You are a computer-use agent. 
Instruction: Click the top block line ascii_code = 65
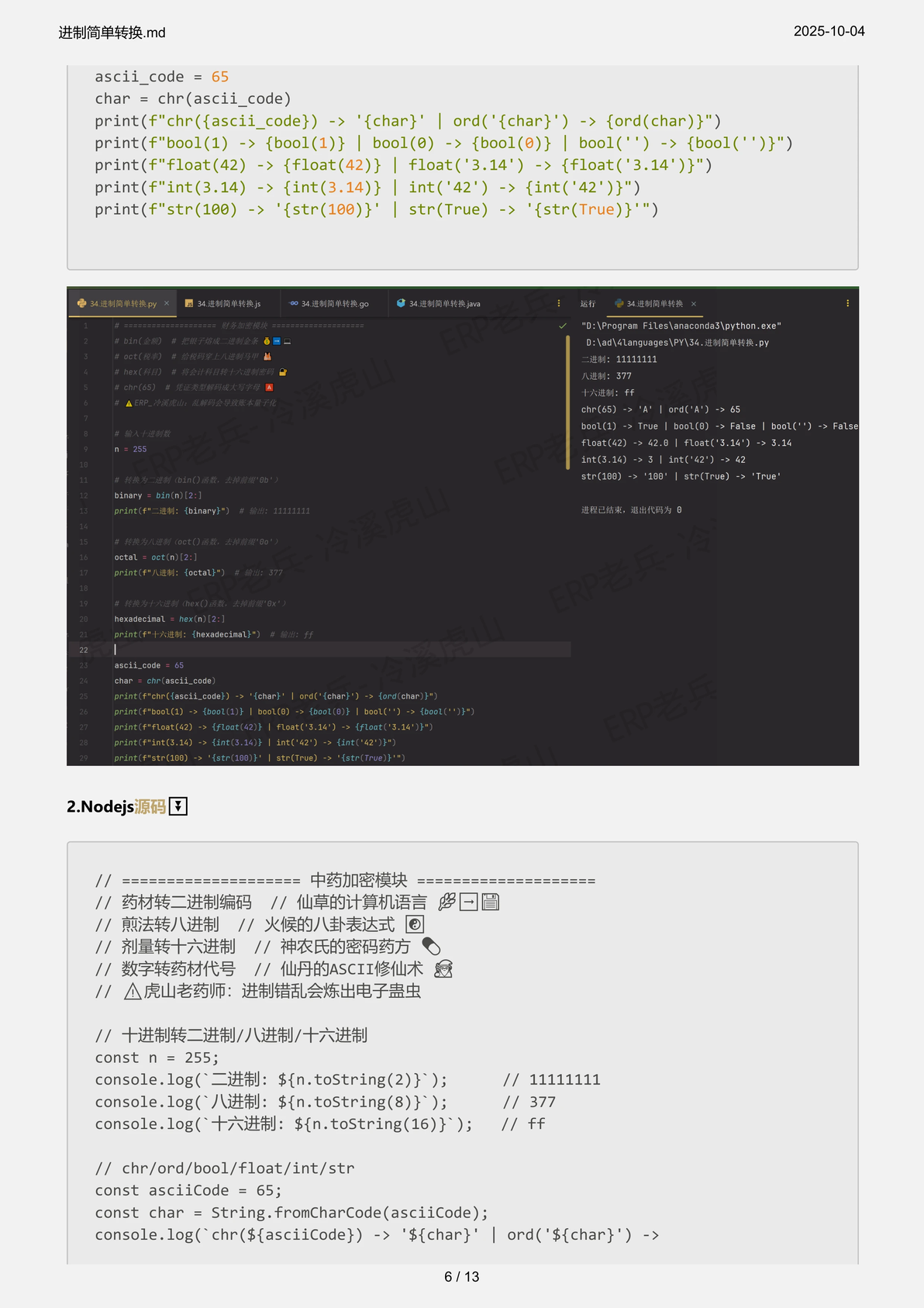click(x=162, y=77)
